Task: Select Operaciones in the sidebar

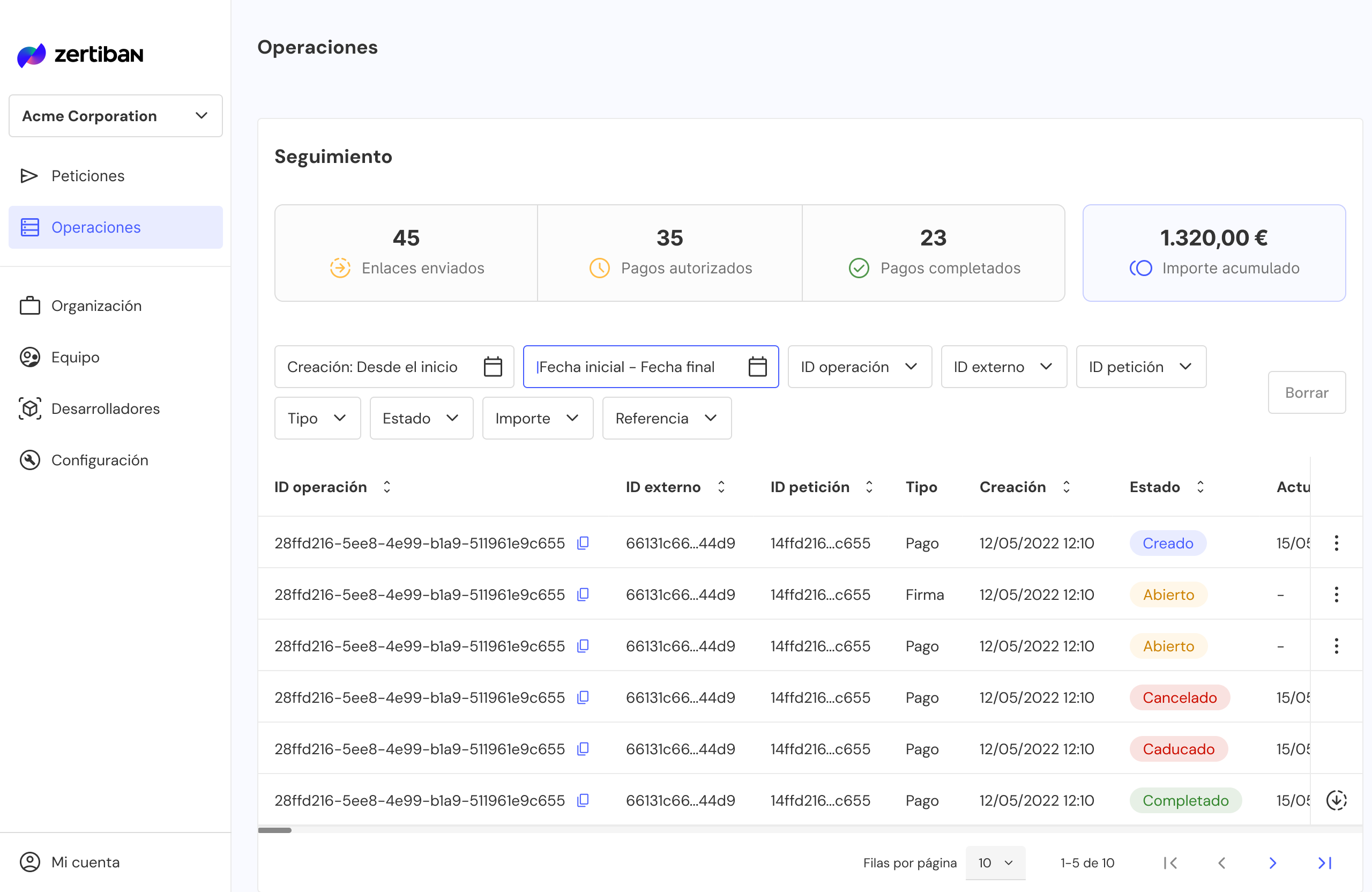Action: [x=115, y=227]
